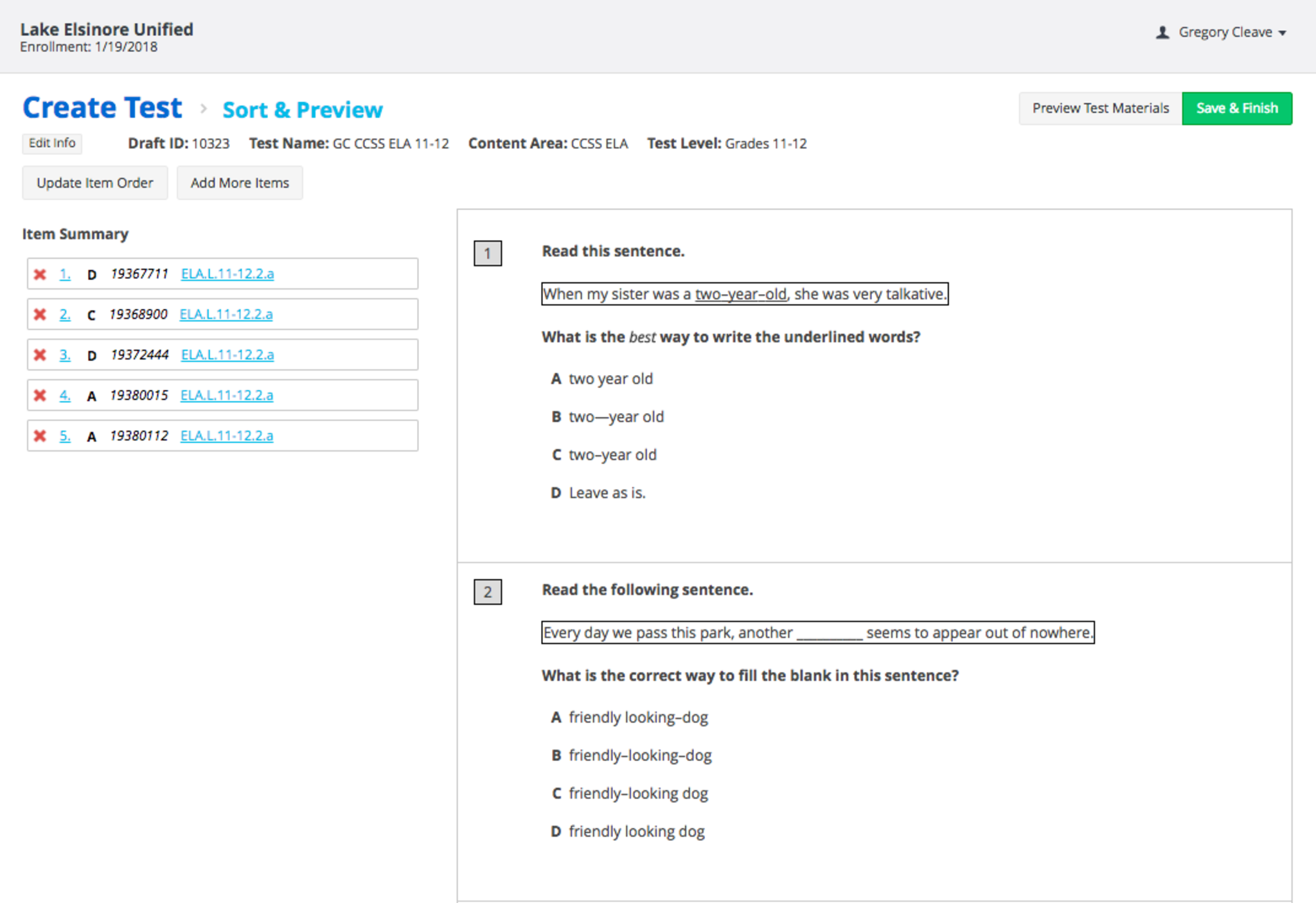The height and width of the screenshot is (903, 1316).
Task: Click question 1 number box
Action: click(x=487, y=254)
